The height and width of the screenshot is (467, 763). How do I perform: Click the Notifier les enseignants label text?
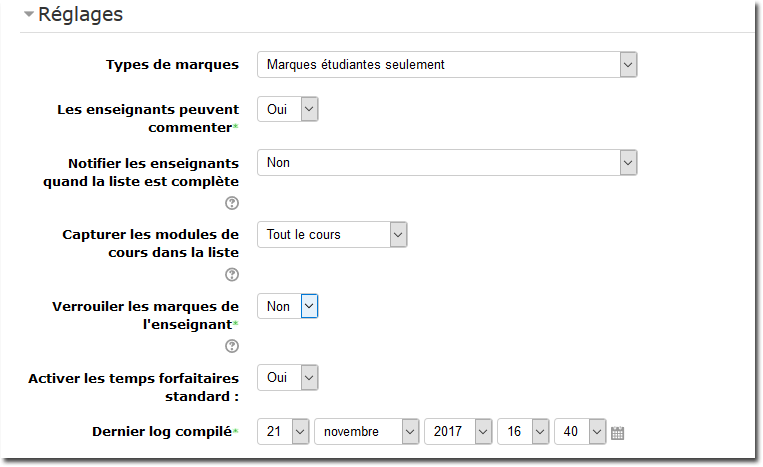(141, 172)
